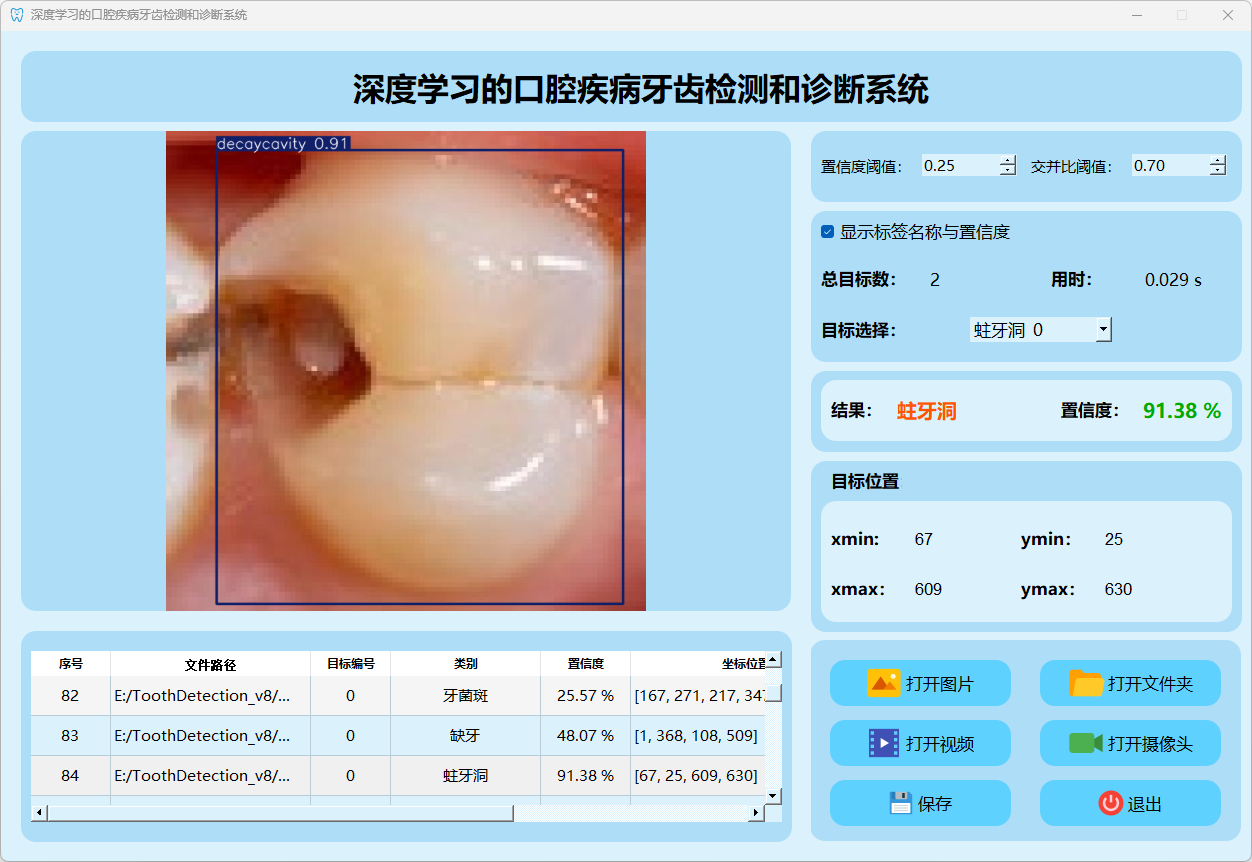This screenshot has width=1252, height=862.
Task: Click the table's horizontal scrollbar thumb
Action: pos(280,813)
